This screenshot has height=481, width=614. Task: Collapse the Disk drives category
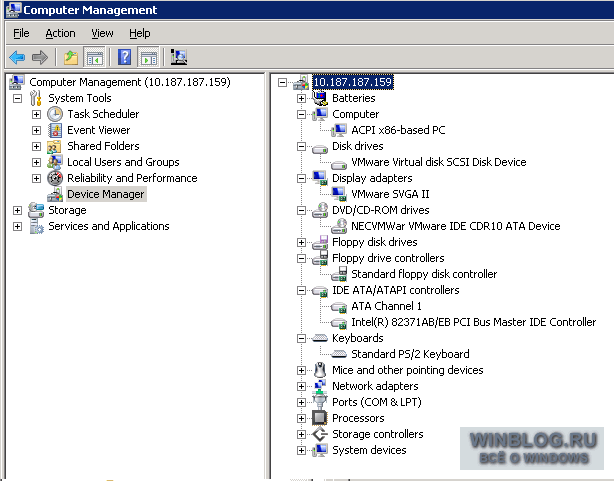coord(301,146)
